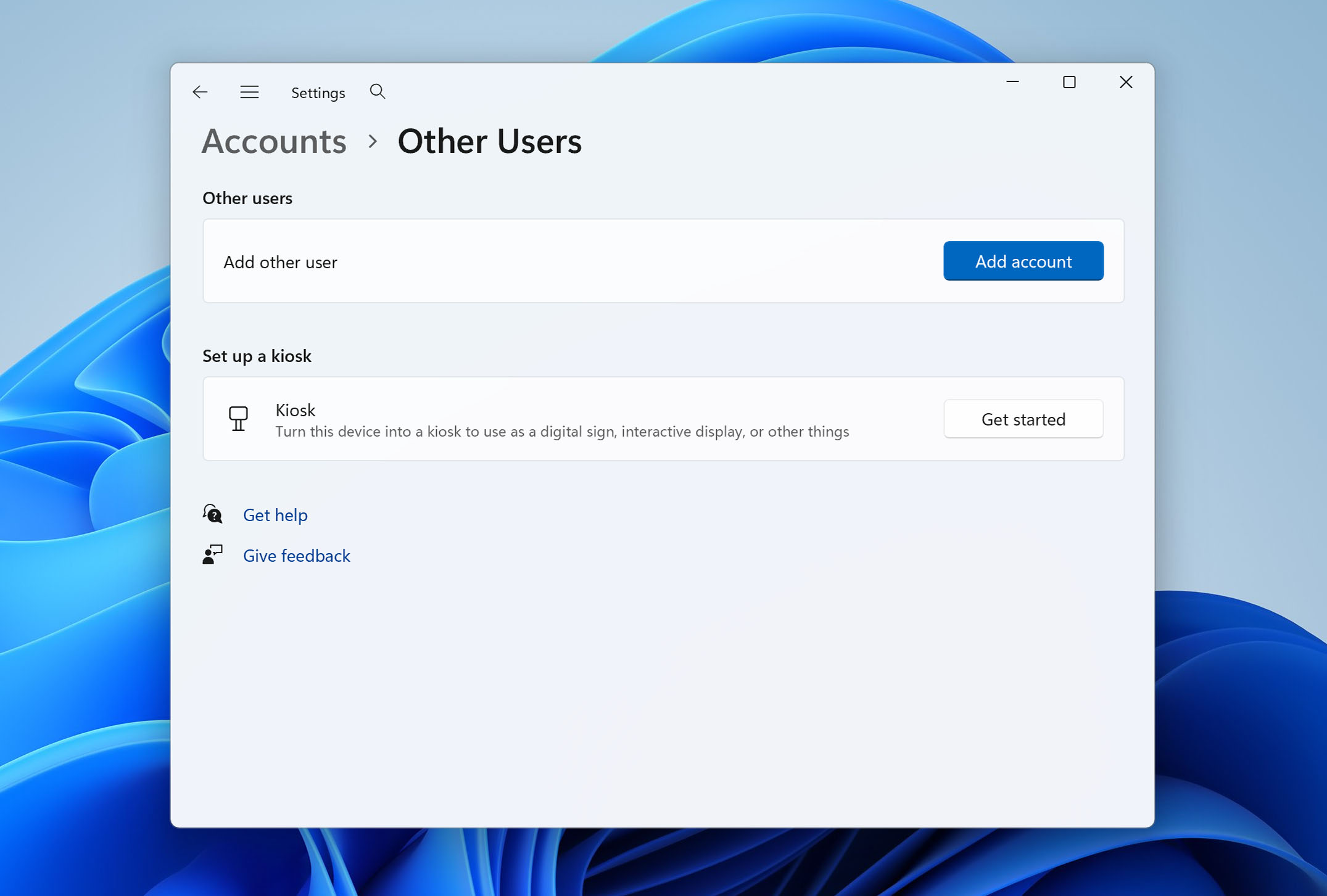Minimize the Settings window
Screen dimensions: 1327x896
pos(1012,81)
